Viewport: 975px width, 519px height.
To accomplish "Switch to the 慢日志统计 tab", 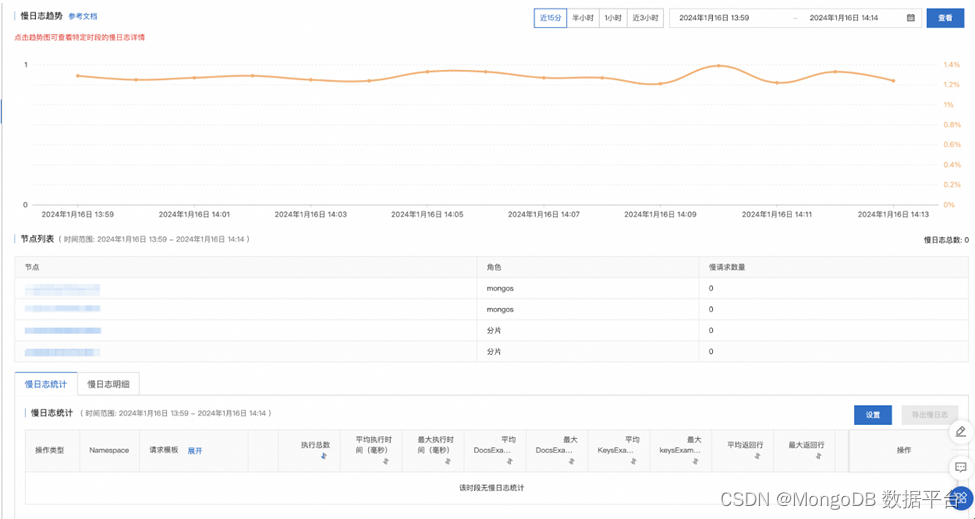I will pyautogui.click(x=46, y=384).
